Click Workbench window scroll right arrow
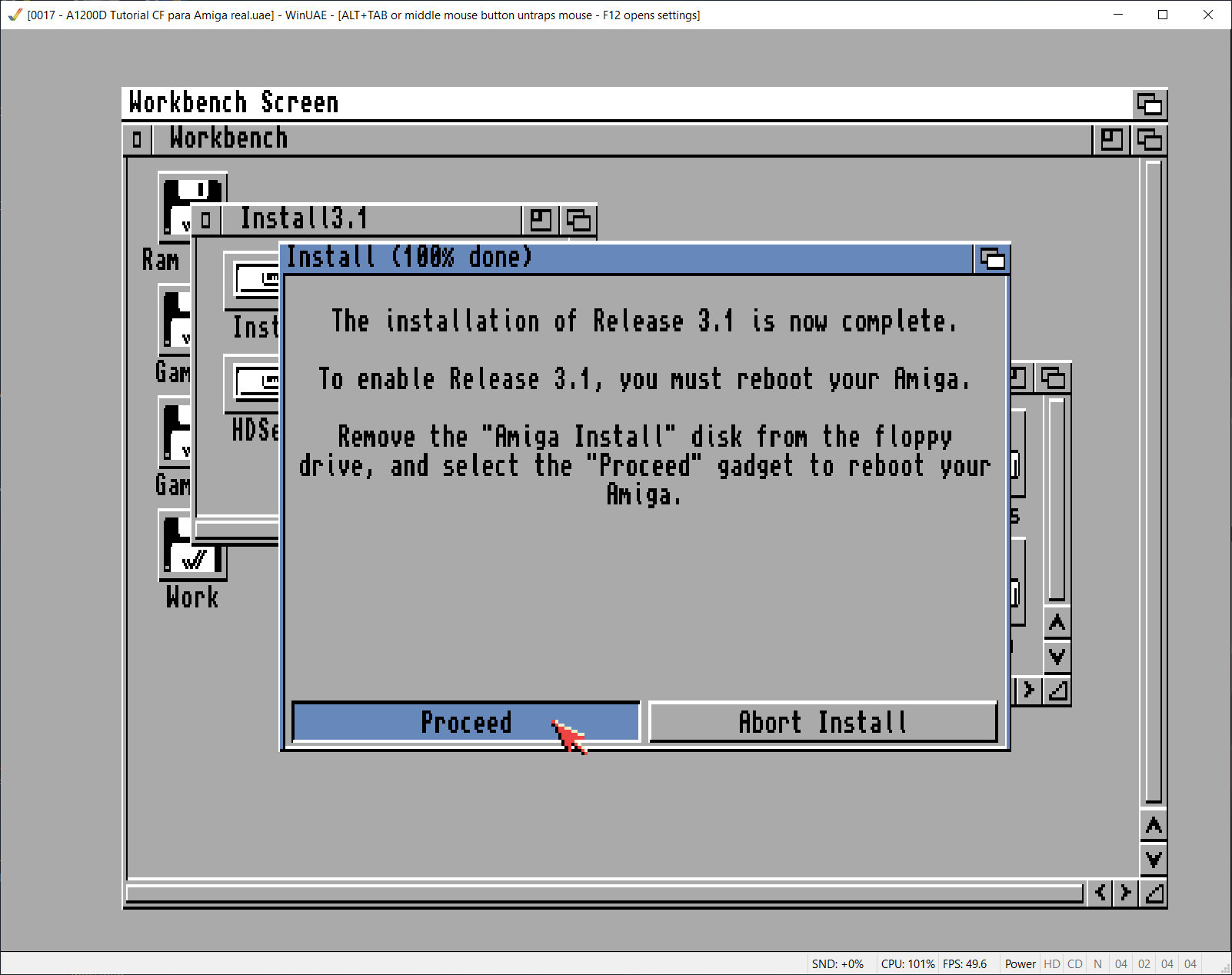 coord(1126,892)
